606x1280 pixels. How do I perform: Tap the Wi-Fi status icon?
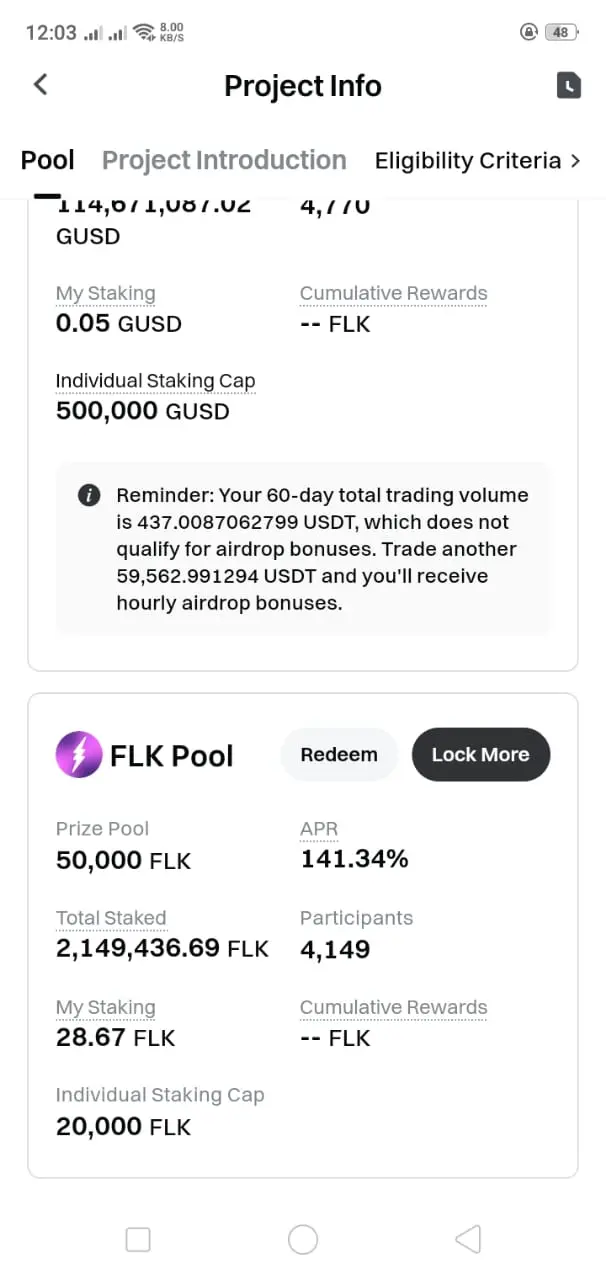coord(144,32)
